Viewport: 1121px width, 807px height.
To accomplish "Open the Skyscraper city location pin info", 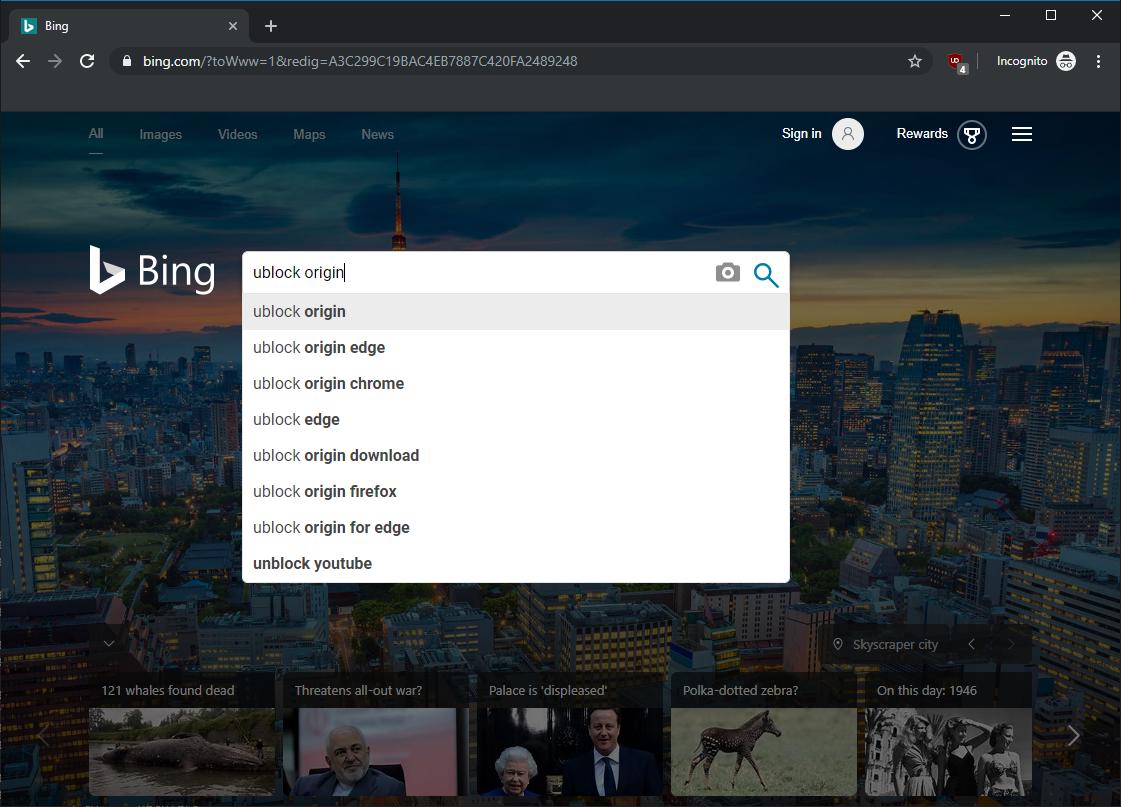I will [x=838, y=644].
